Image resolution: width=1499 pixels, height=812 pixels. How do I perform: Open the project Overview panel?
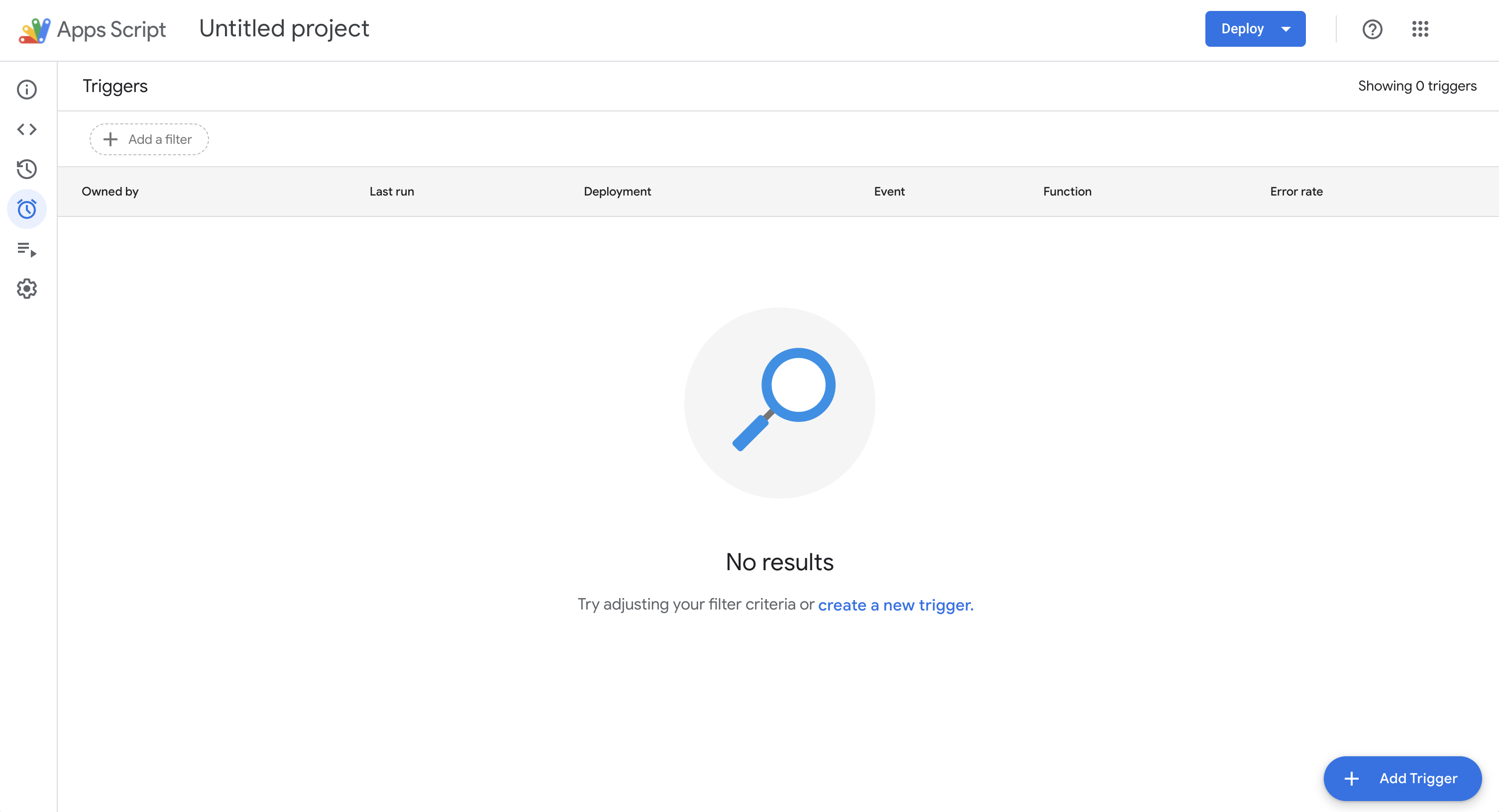pyautogui.click(x=27, y=90)
